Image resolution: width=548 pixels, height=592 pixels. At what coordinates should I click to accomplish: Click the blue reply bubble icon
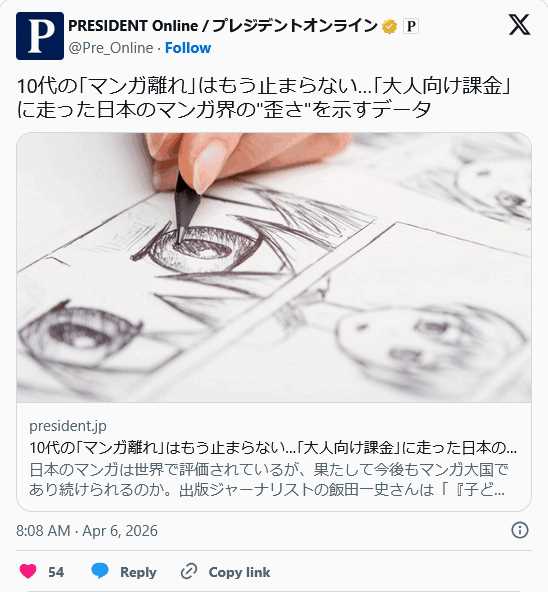pos(100,572)
